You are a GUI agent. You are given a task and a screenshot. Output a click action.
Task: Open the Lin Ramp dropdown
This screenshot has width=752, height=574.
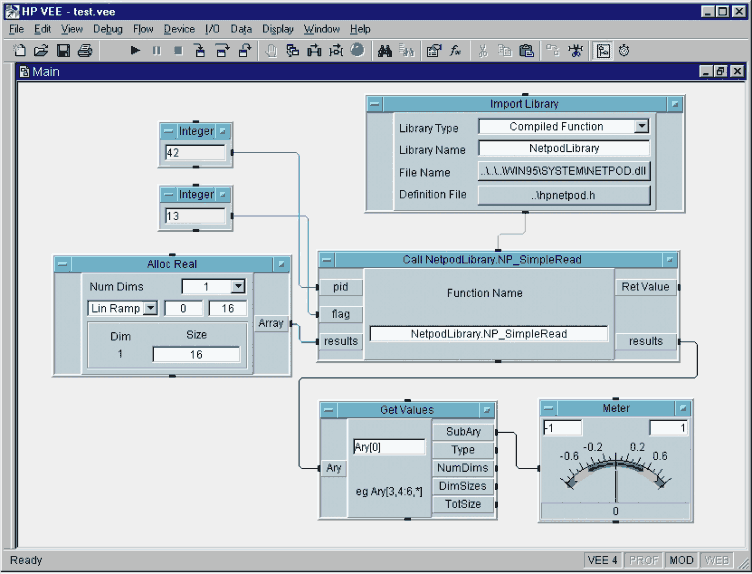click(x=150, y=308)
